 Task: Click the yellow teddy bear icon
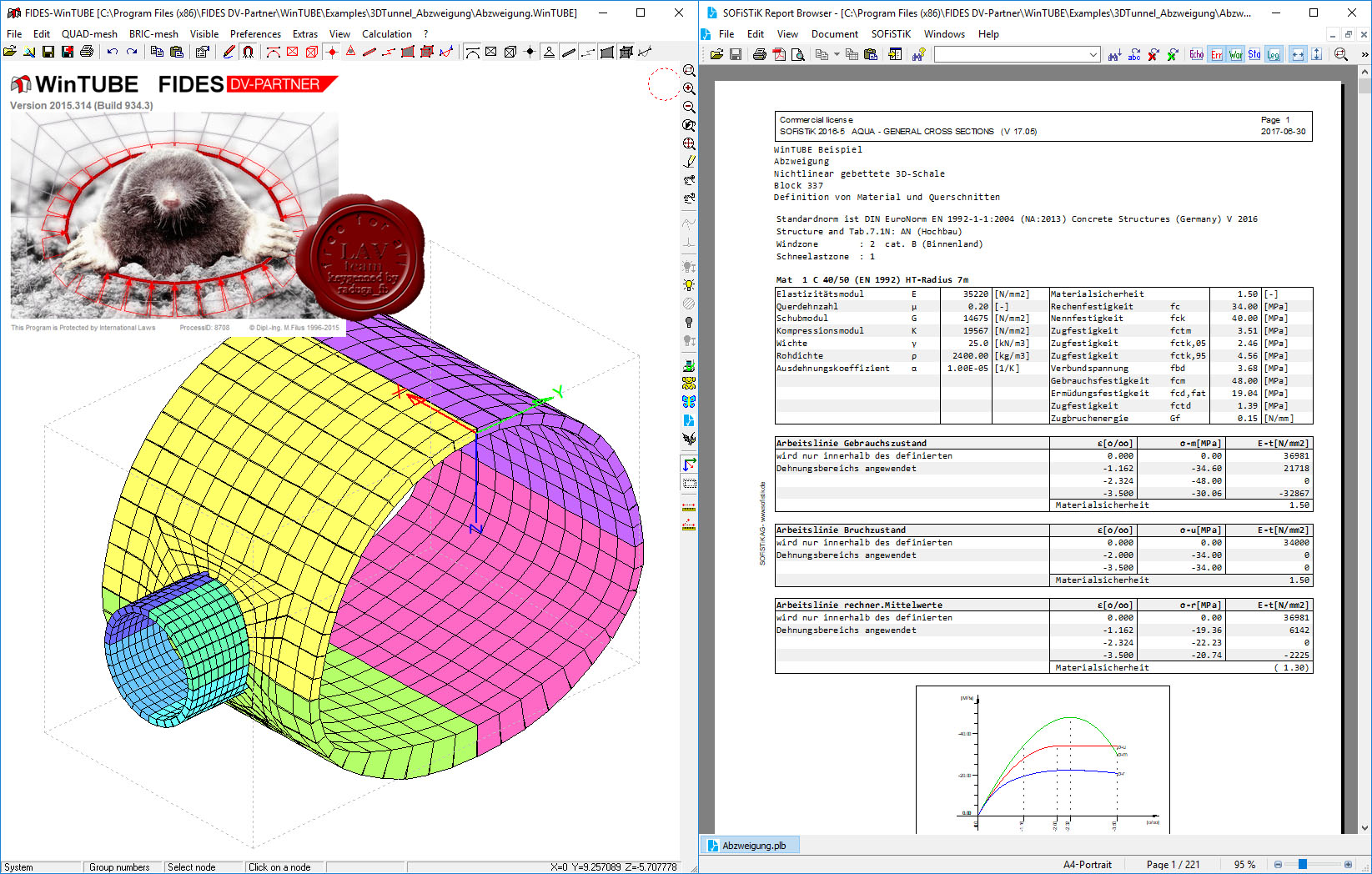689,384
